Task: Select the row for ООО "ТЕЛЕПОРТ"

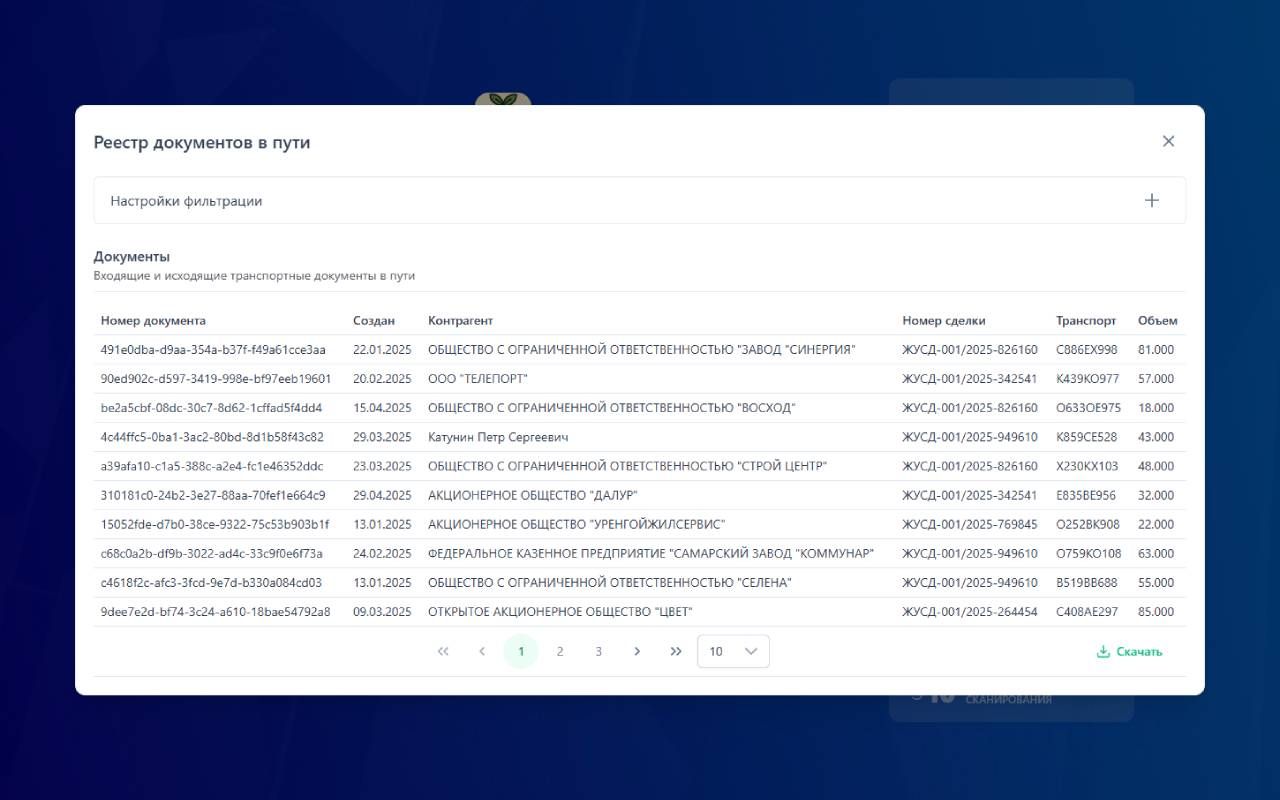Action: click(x=478, y=379)
